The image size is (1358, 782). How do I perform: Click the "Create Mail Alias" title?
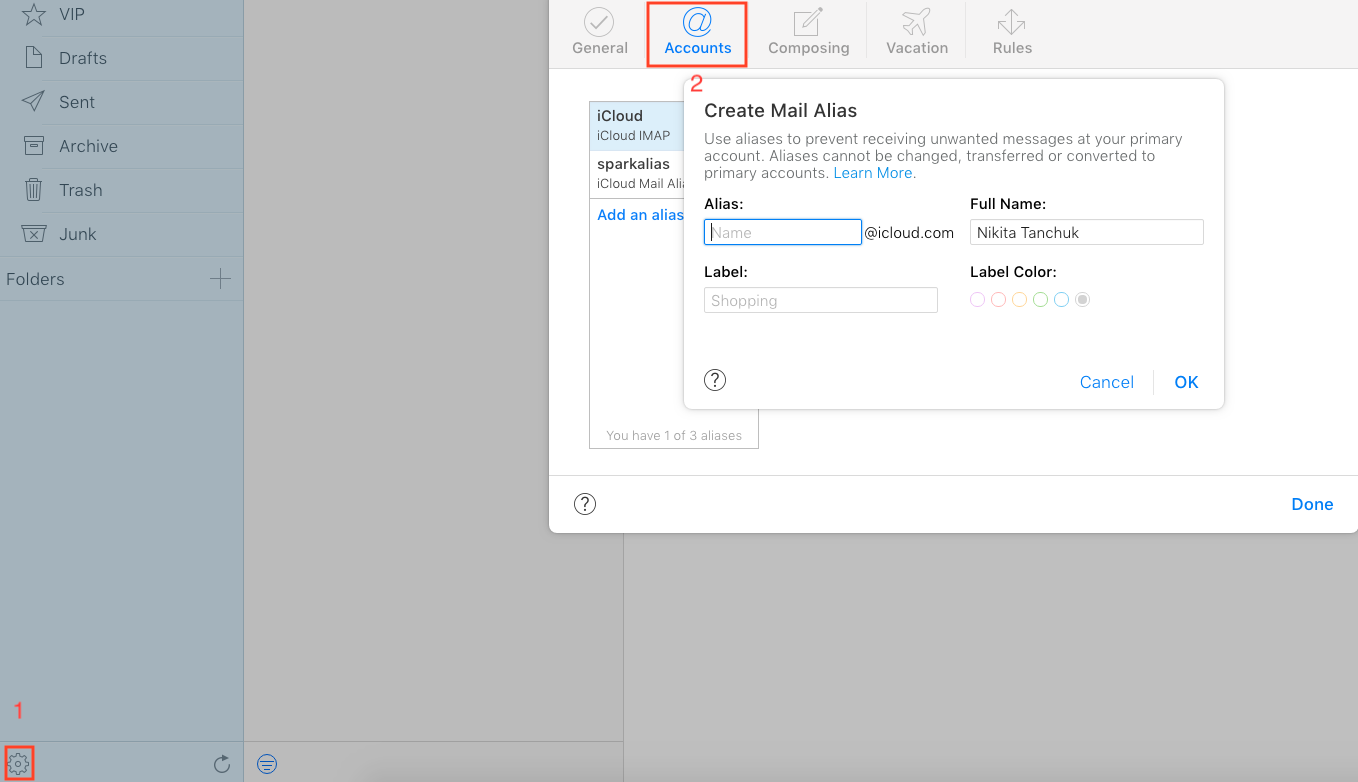click(781, 110)
